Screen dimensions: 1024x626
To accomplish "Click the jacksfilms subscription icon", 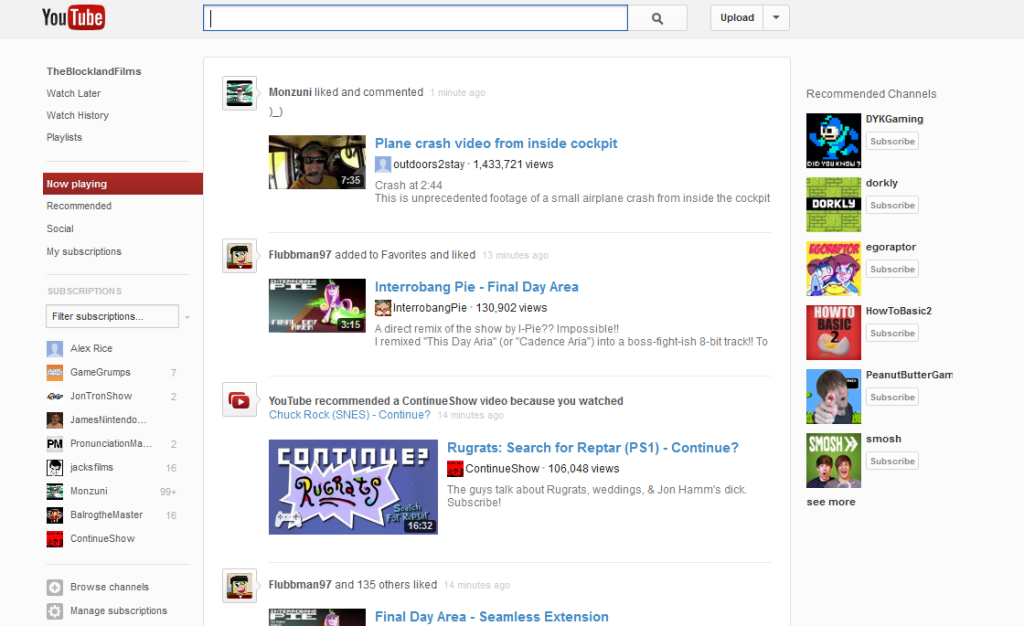I will coord(55,467).
